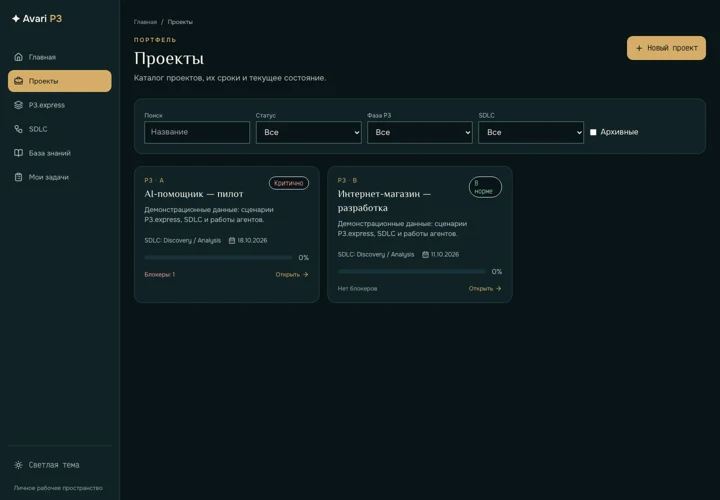
Task: Click SDLC: Discovery / Analysis in AI-помощник card
Action: tap(182, 241)
